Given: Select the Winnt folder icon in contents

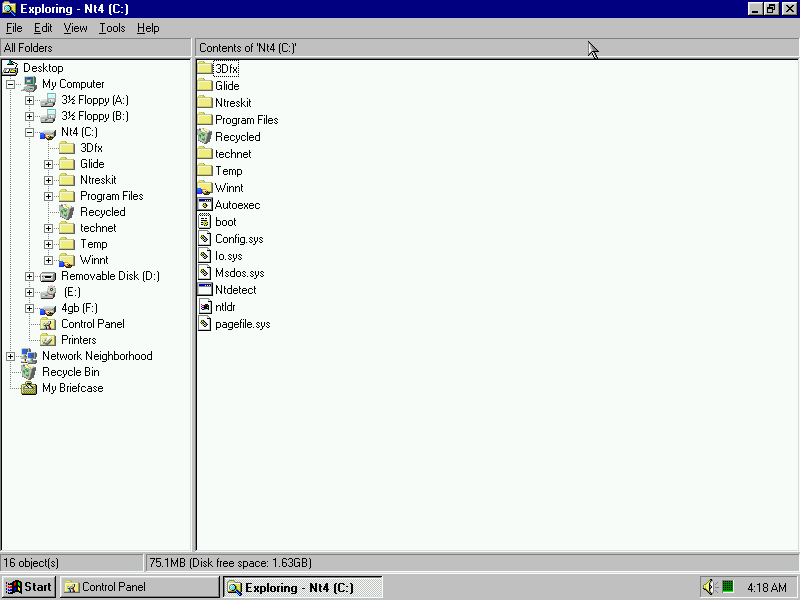Looking at the screenshot, I should 205,188.
